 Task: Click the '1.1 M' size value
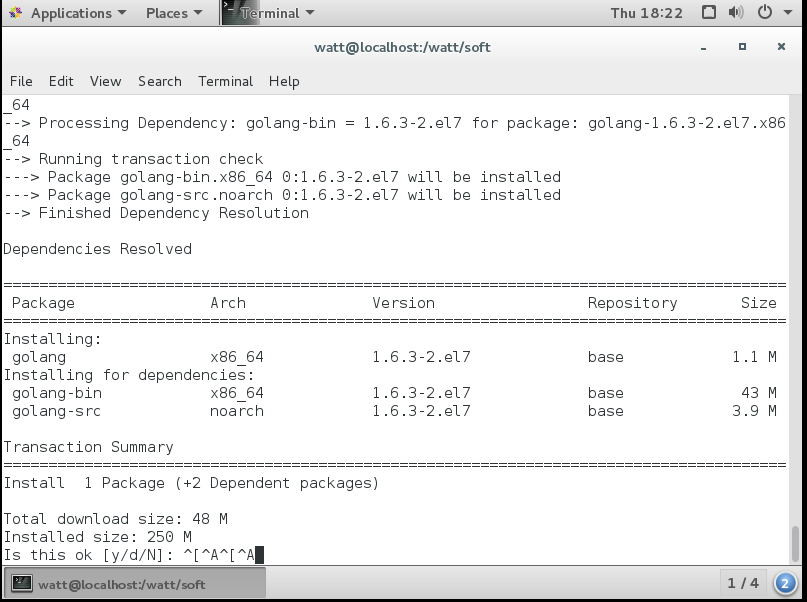754,357
